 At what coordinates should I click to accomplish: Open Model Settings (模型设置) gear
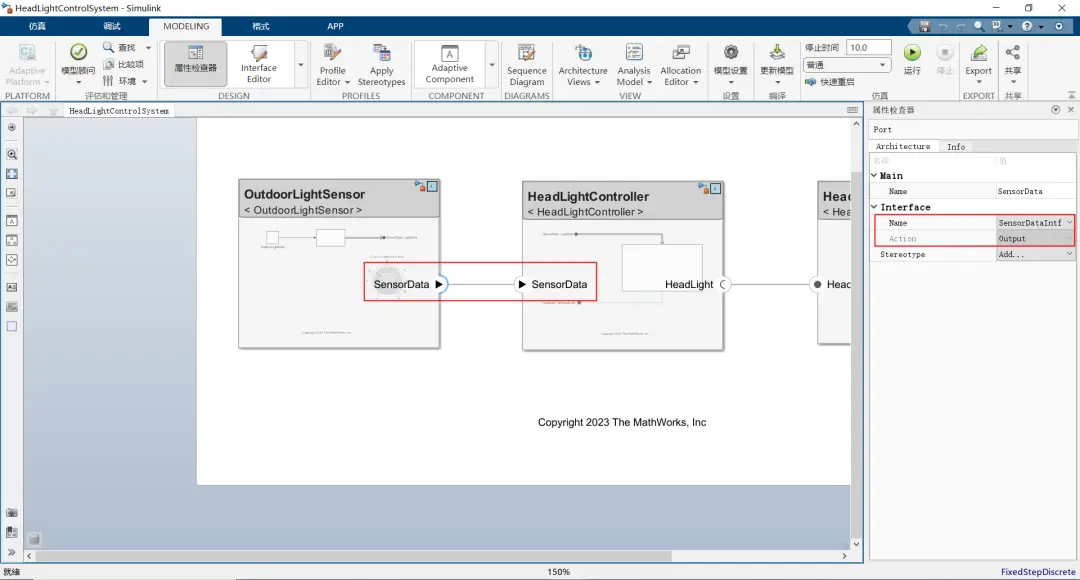(731, 52)
